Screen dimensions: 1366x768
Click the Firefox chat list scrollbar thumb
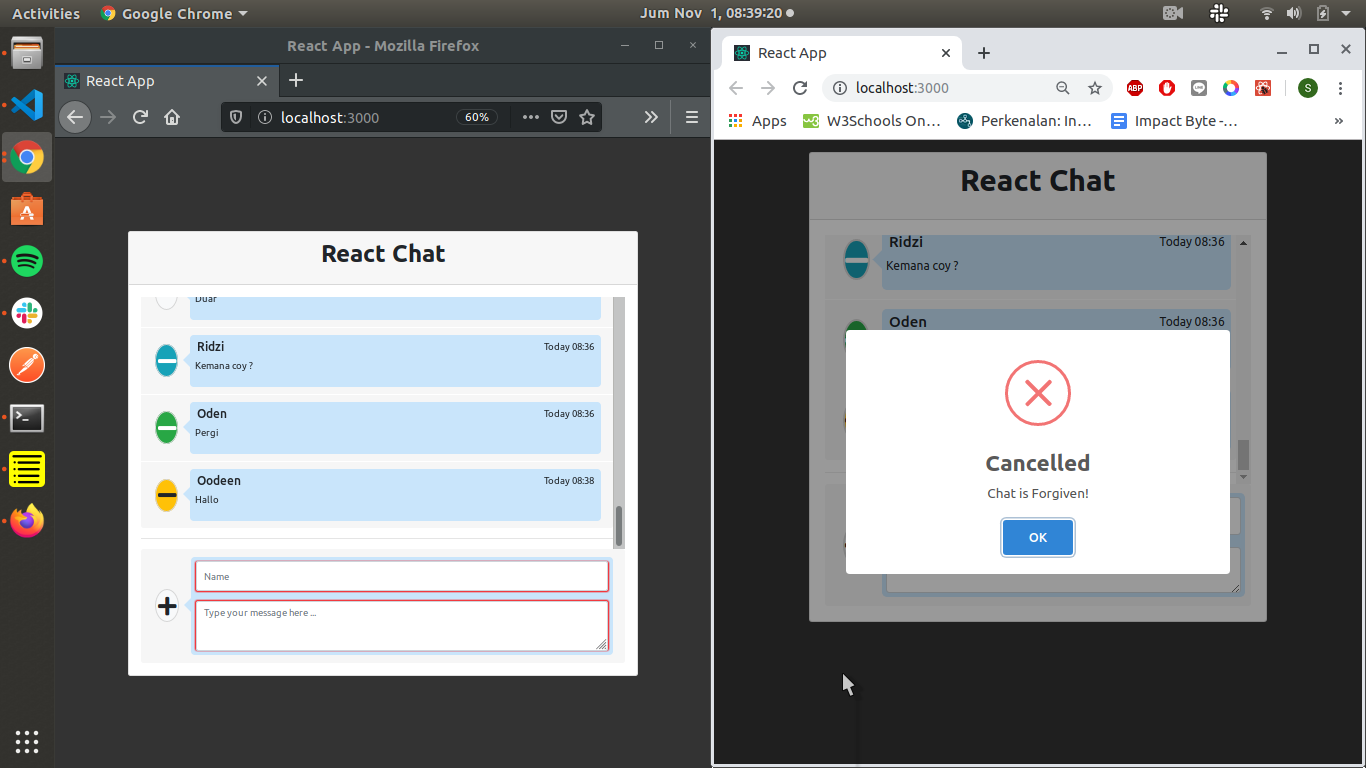tap(619, 526)
